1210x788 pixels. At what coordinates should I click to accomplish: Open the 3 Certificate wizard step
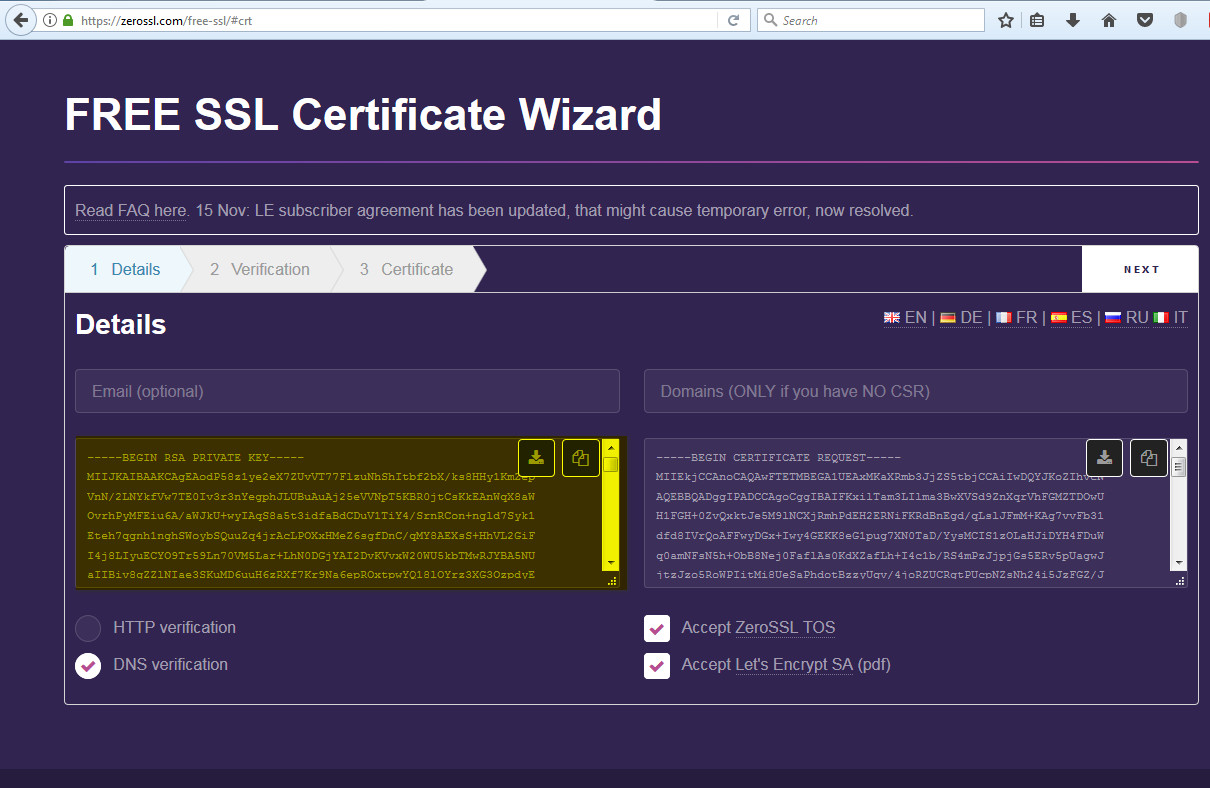(x=407, y=269)
